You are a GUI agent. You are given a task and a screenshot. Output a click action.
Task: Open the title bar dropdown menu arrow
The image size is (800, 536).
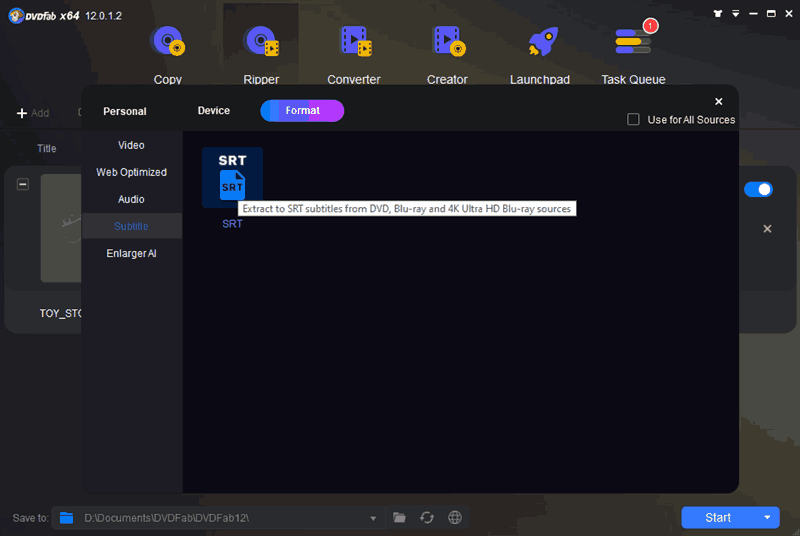(736, 14)
